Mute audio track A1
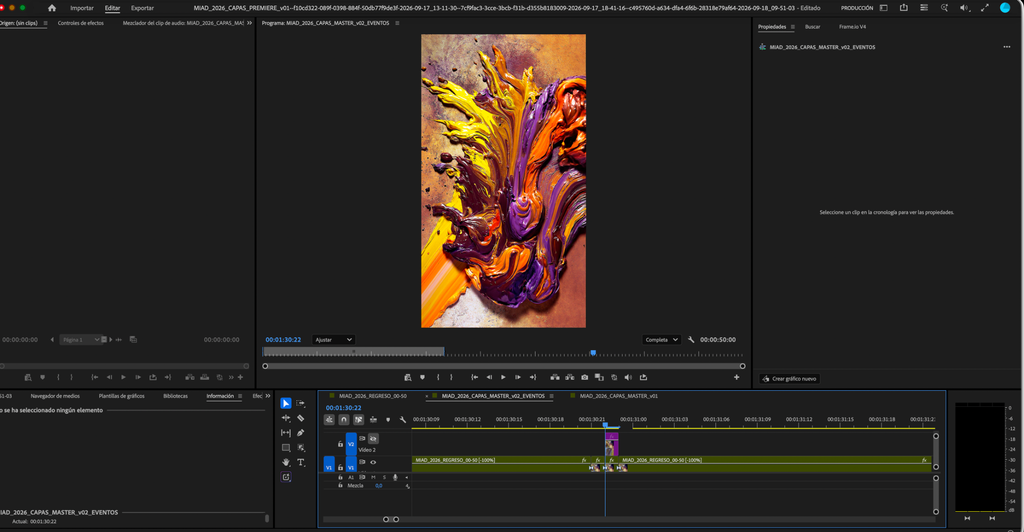Image resolution: width=1024 pixels, height=532 pixels. 374,477
